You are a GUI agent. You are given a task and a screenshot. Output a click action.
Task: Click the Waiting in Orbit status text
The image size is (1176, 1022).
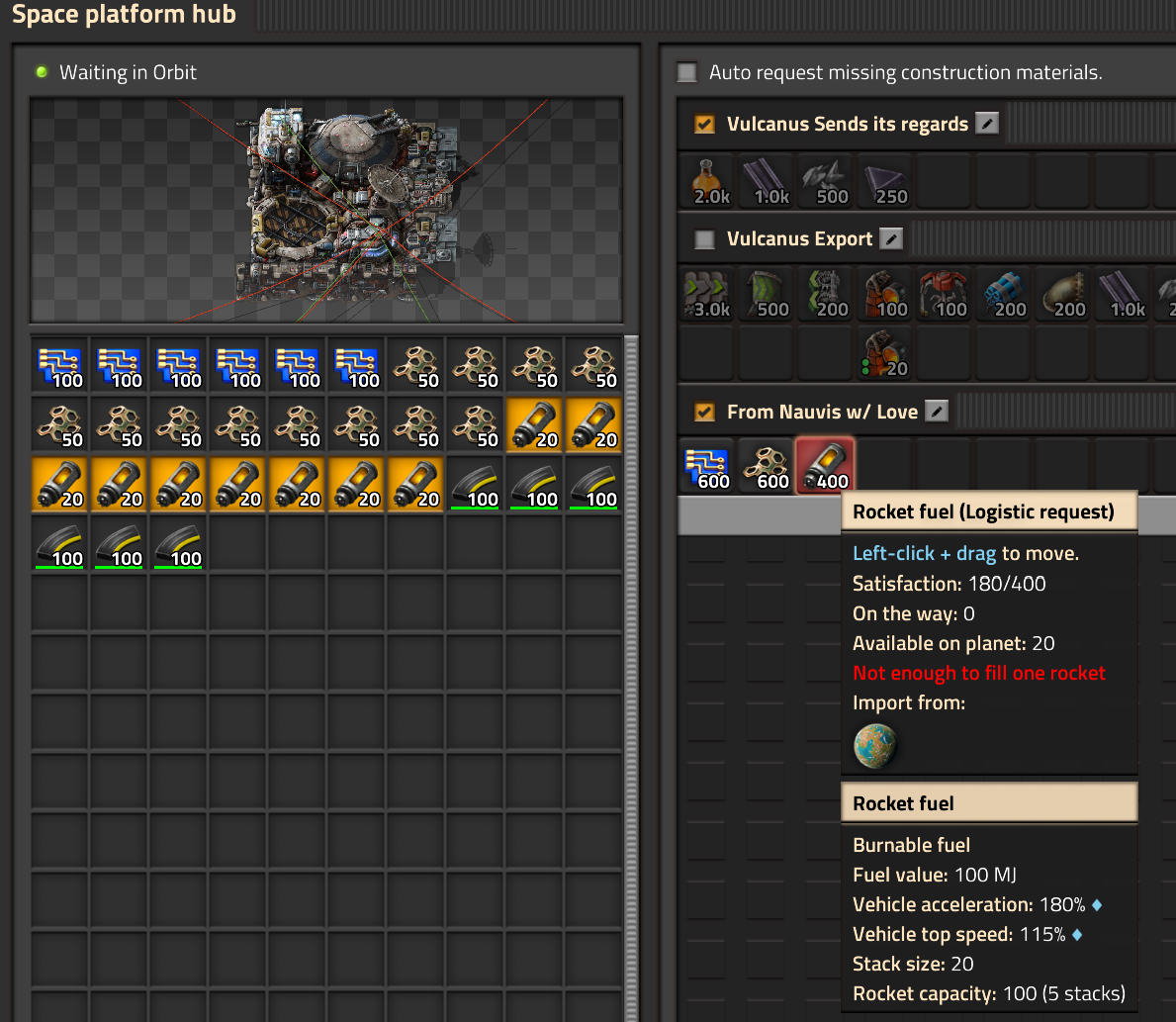pyautogui.click(x=129, y=72)
